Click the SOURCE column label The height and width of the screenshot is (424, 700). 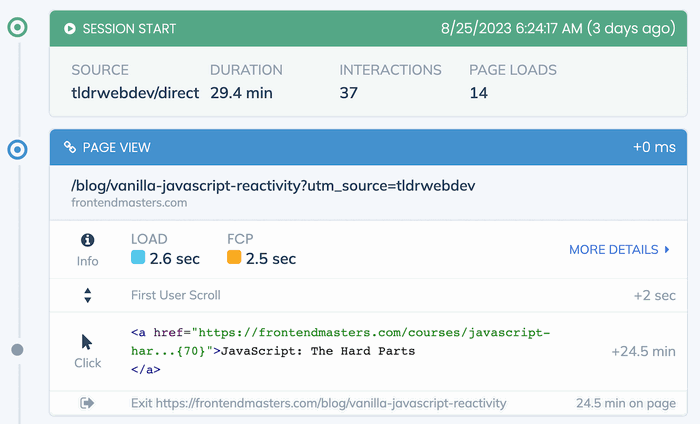(x=100, y=70)
